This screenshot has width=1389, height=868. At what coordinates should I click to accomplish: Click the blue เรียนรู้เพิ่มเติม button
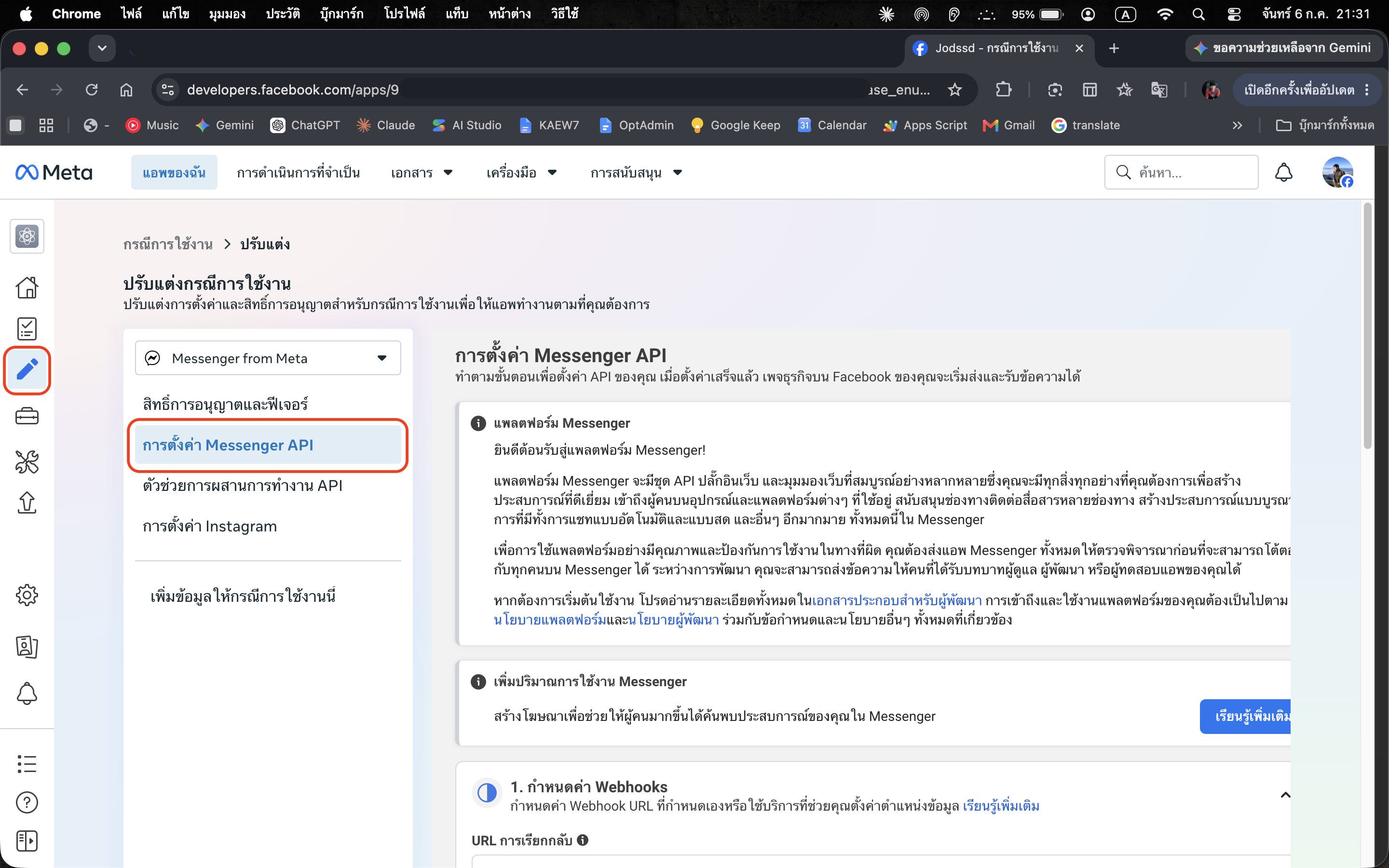point(1245,717)
